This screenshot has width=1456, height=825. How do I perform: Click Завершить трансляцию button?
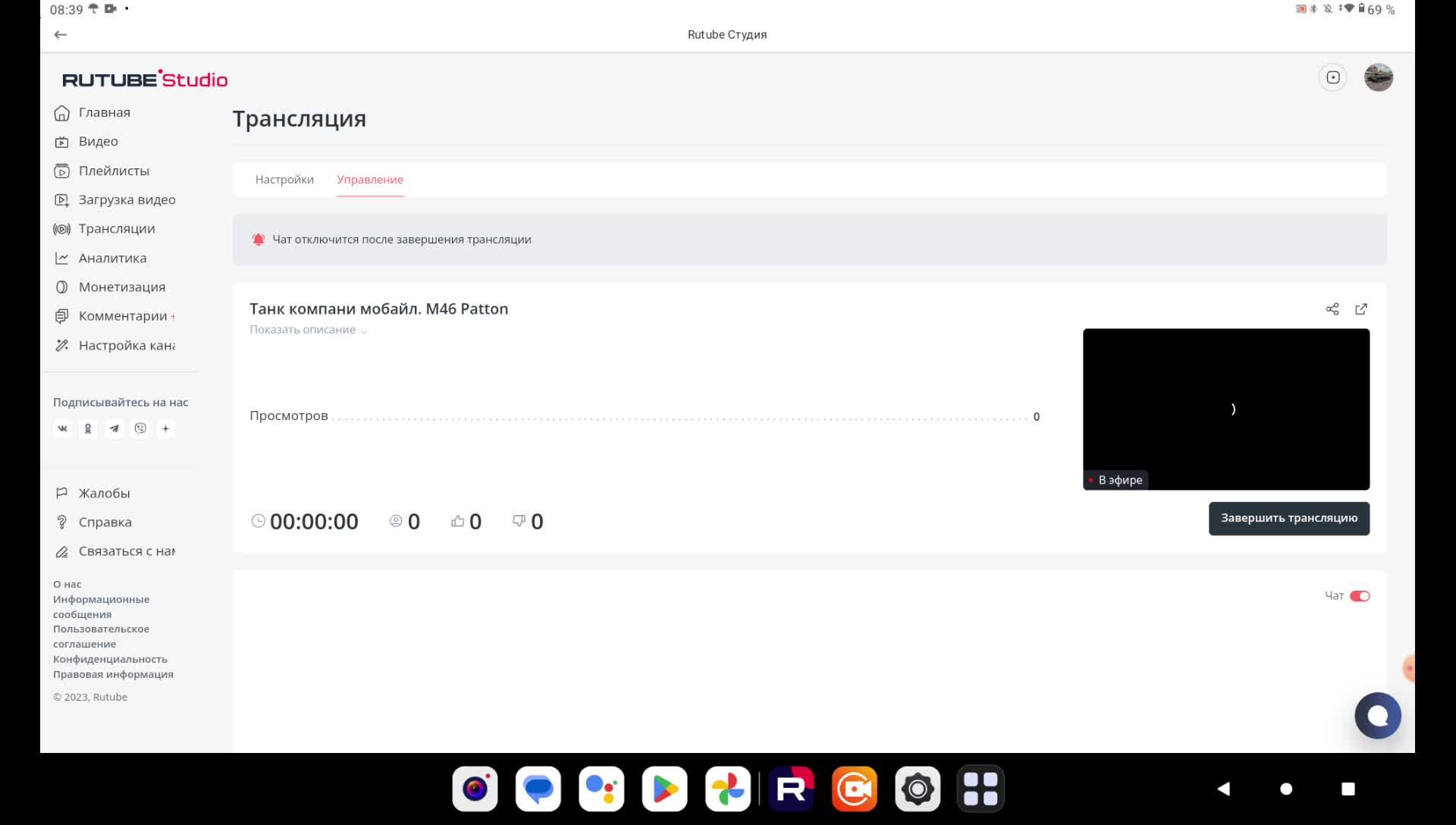click(1288, 519)
